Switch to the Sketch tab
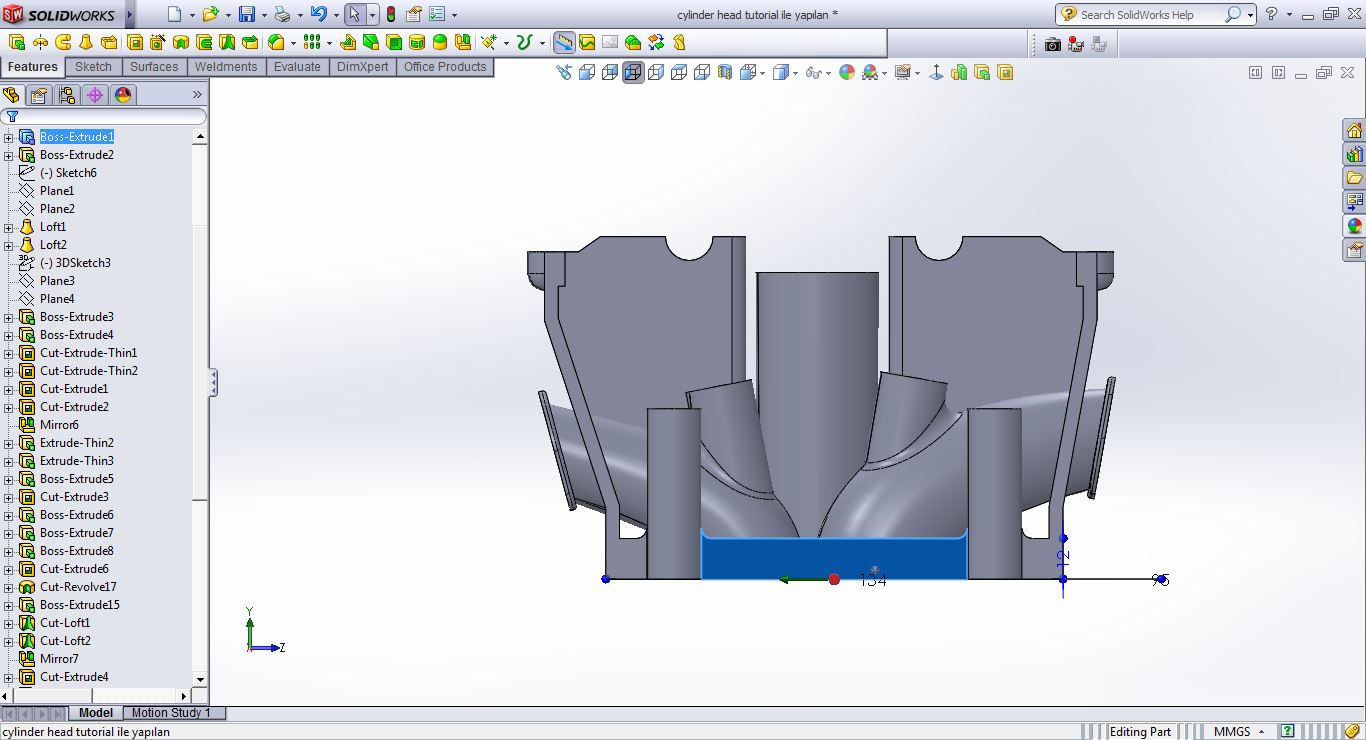1366x740 pixels. [x=93, y=67]
